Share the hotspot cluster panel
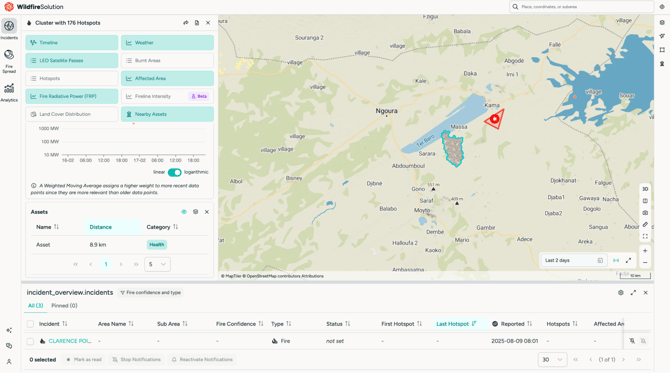Viewport: 670px width, 373px height. coord(186,23)
